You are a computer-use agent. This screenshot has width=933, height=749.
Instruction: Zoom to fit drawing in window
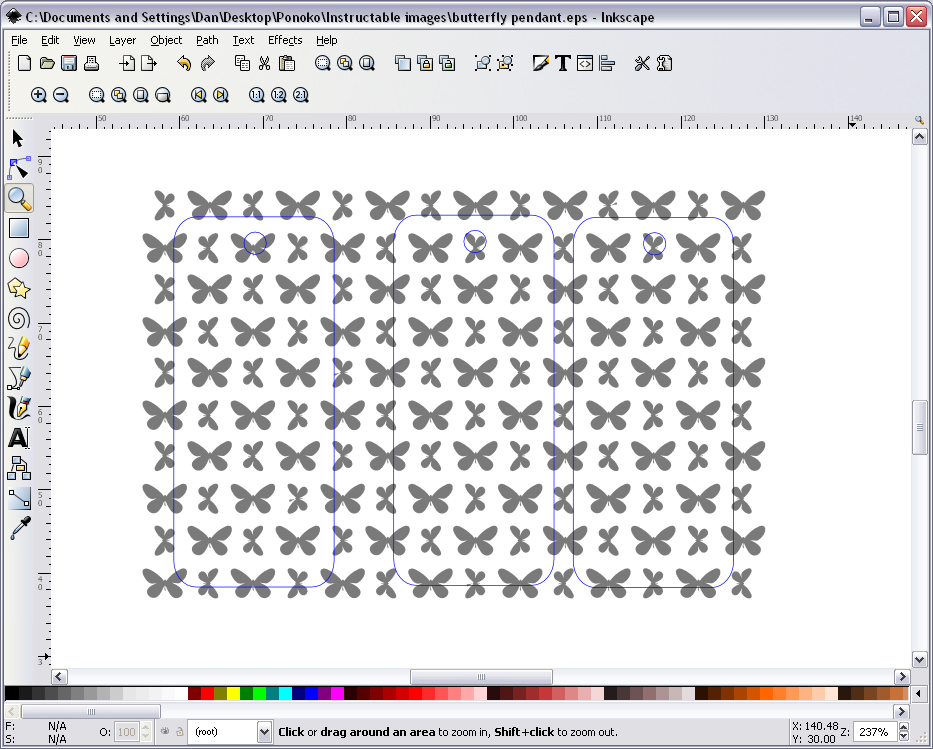pyautogui.click(x=120, y=95)
